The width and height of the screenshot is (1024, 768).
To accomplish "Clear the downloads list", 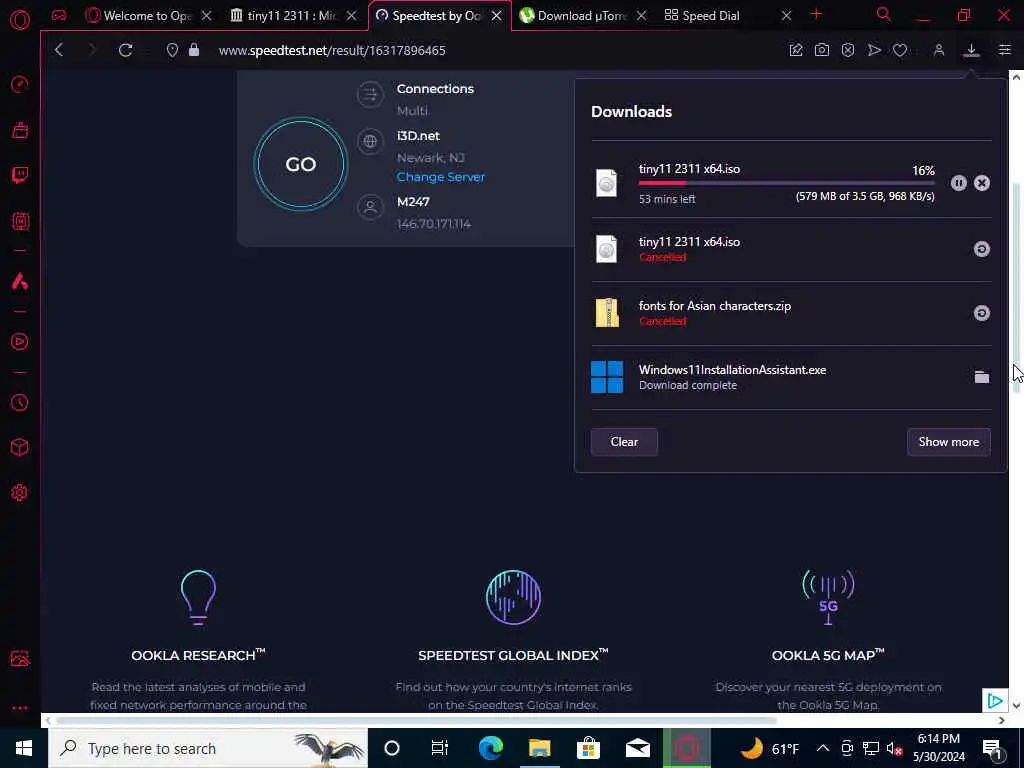I will [624, 442].
